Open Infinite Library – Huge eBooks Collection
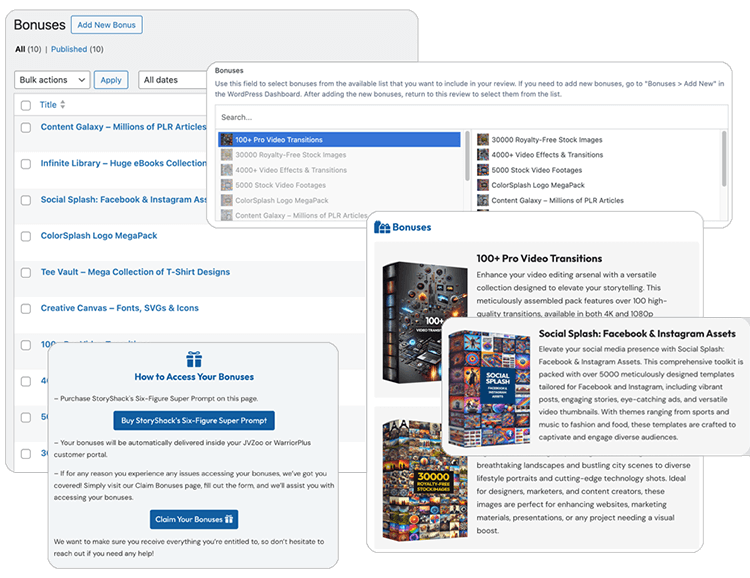Screen dimensions: 750x578 coord(123,163)
